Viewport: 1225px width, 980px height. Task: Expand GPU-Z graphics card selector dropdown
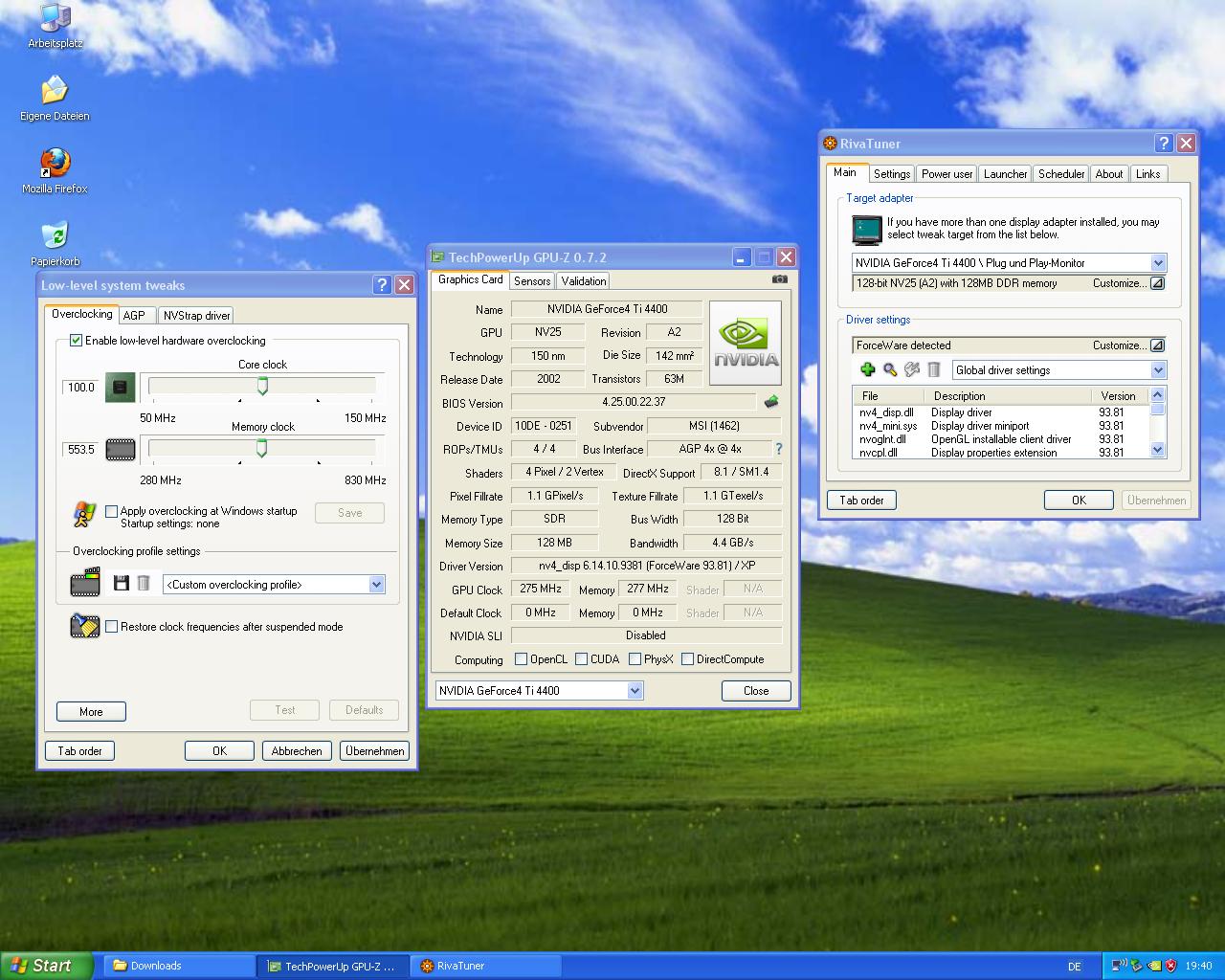coord(635,691)
